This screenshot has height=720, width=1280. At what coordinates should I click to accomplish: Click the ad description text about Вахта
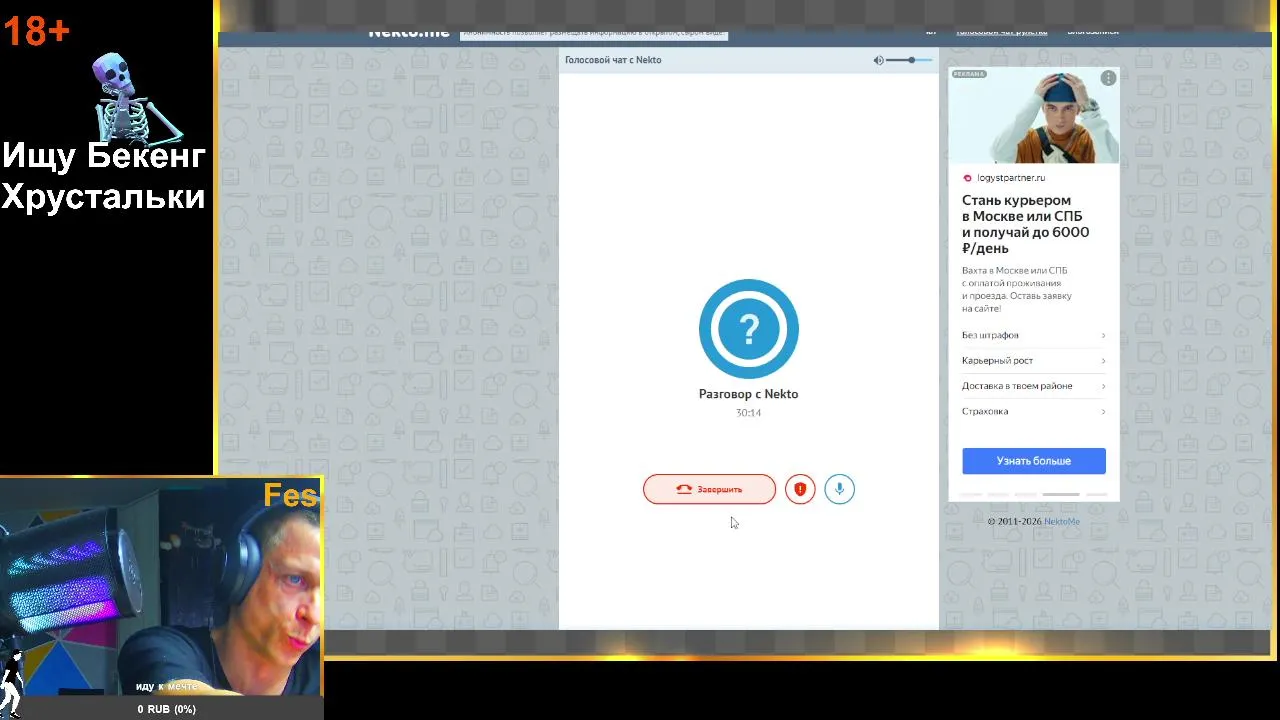coord(1017,290)
